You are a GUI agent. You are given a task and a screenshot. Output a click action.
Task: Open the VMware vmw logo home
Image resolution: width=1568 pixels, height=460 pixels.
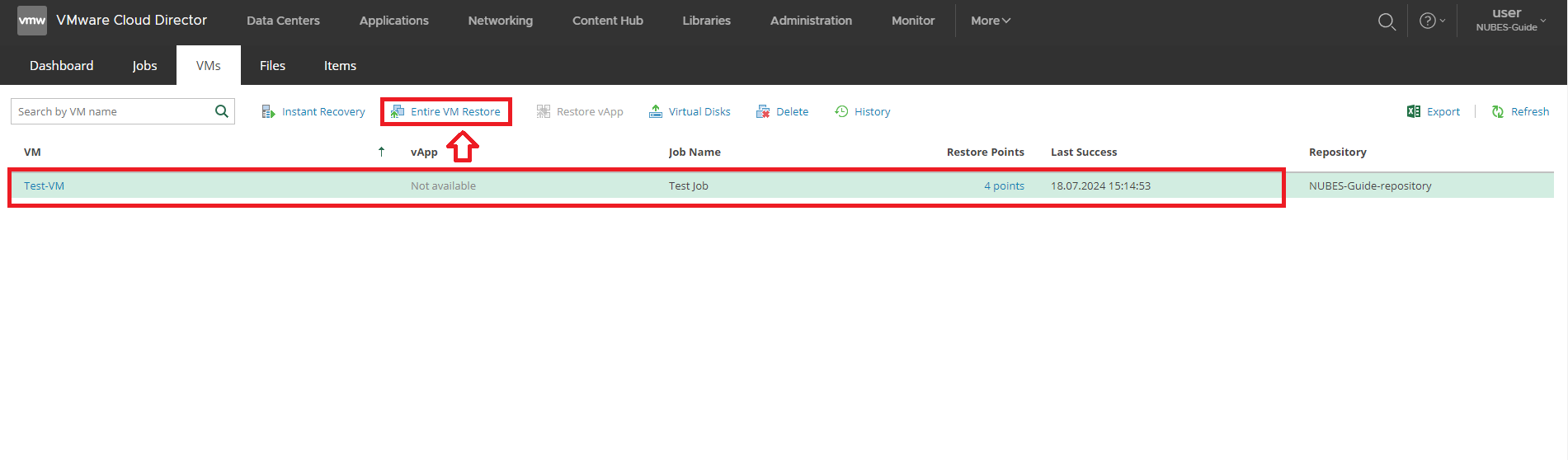pos(32,21)
